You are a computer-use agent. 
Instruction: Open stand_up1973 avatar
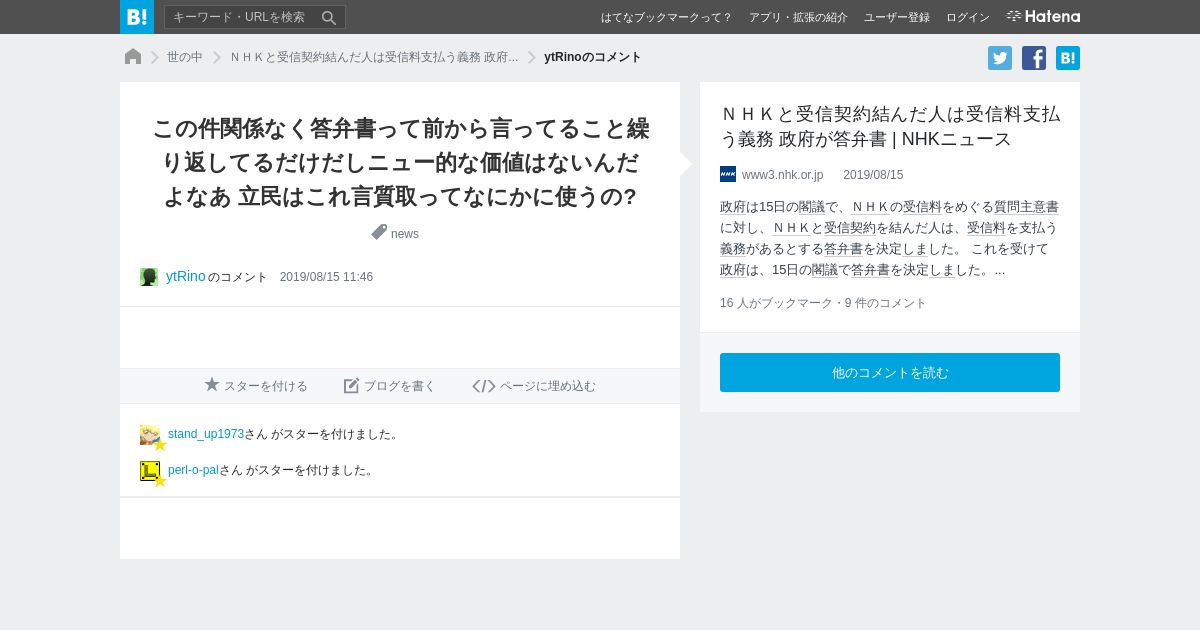[x=150, y=435]
